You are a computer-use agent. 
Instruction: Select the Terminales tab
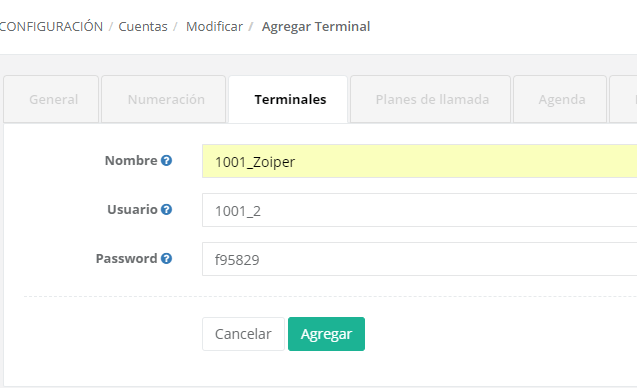point(288,99)
